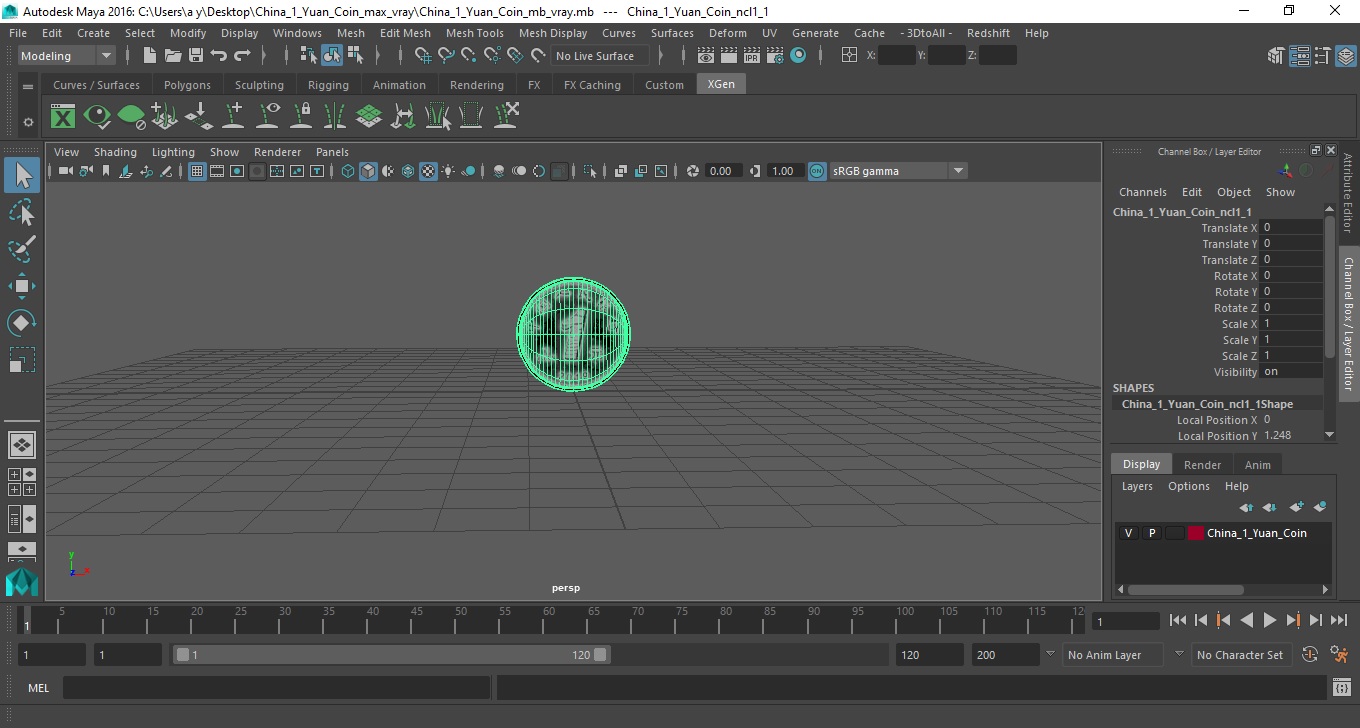Image resolution: width=1360 pixels, height=728 pixels.
Task: Switch to four-view panel layout icon
Action: (x=22, y=481)
